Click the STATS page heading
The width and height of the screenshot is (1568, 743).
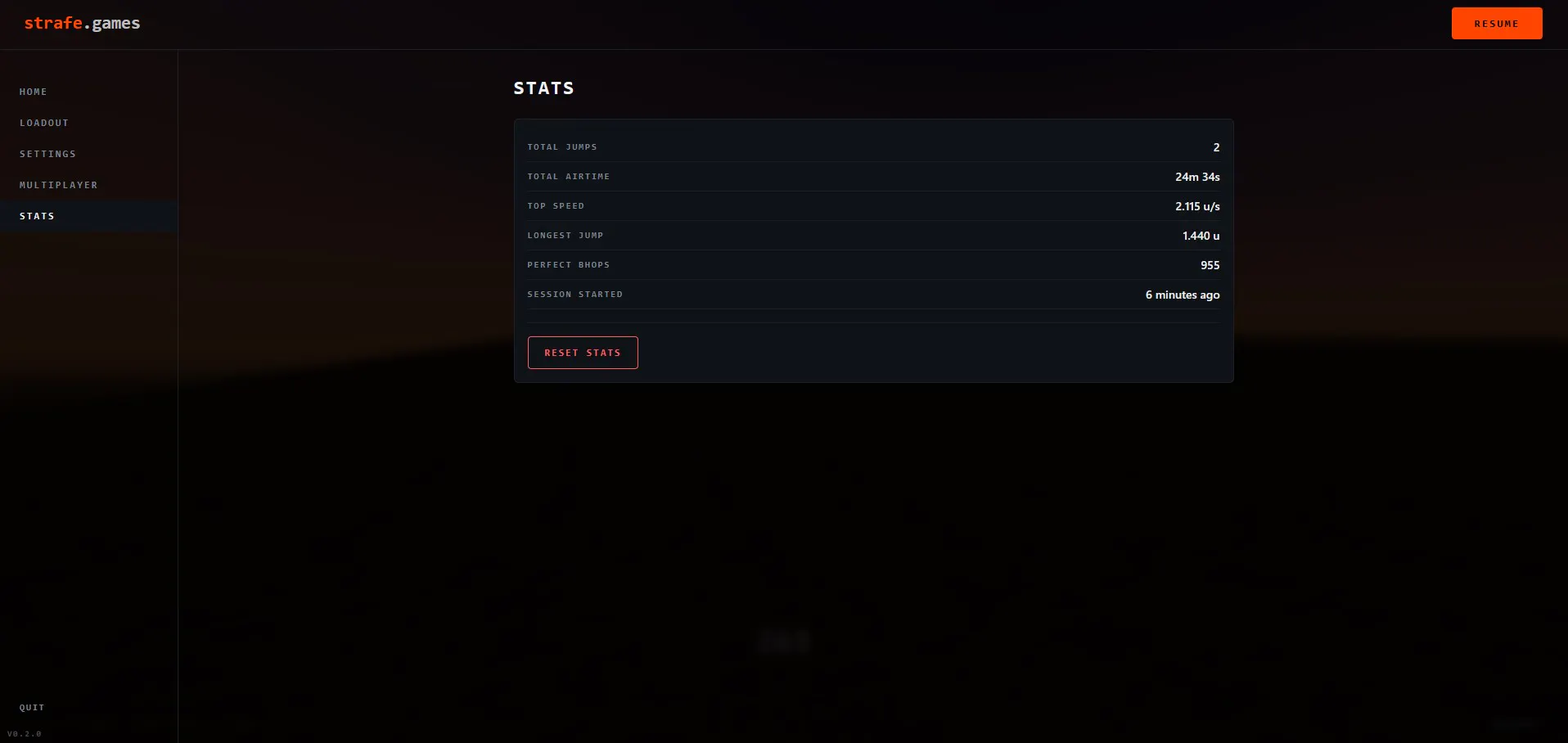(544, 88)
